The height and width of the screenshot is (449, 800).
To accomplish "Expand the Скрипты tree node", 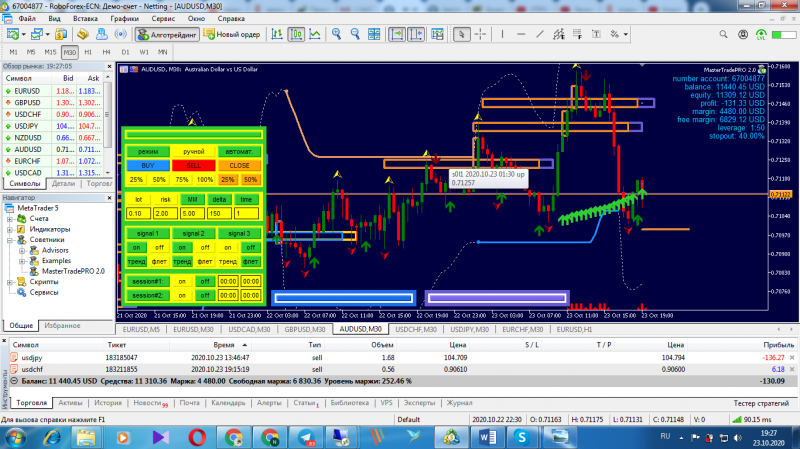I will (x=10, y=282).
